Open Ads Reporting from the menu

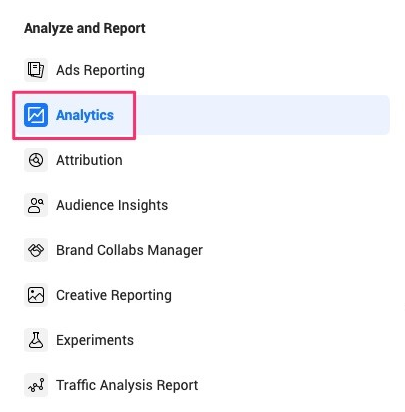point(100,70)
